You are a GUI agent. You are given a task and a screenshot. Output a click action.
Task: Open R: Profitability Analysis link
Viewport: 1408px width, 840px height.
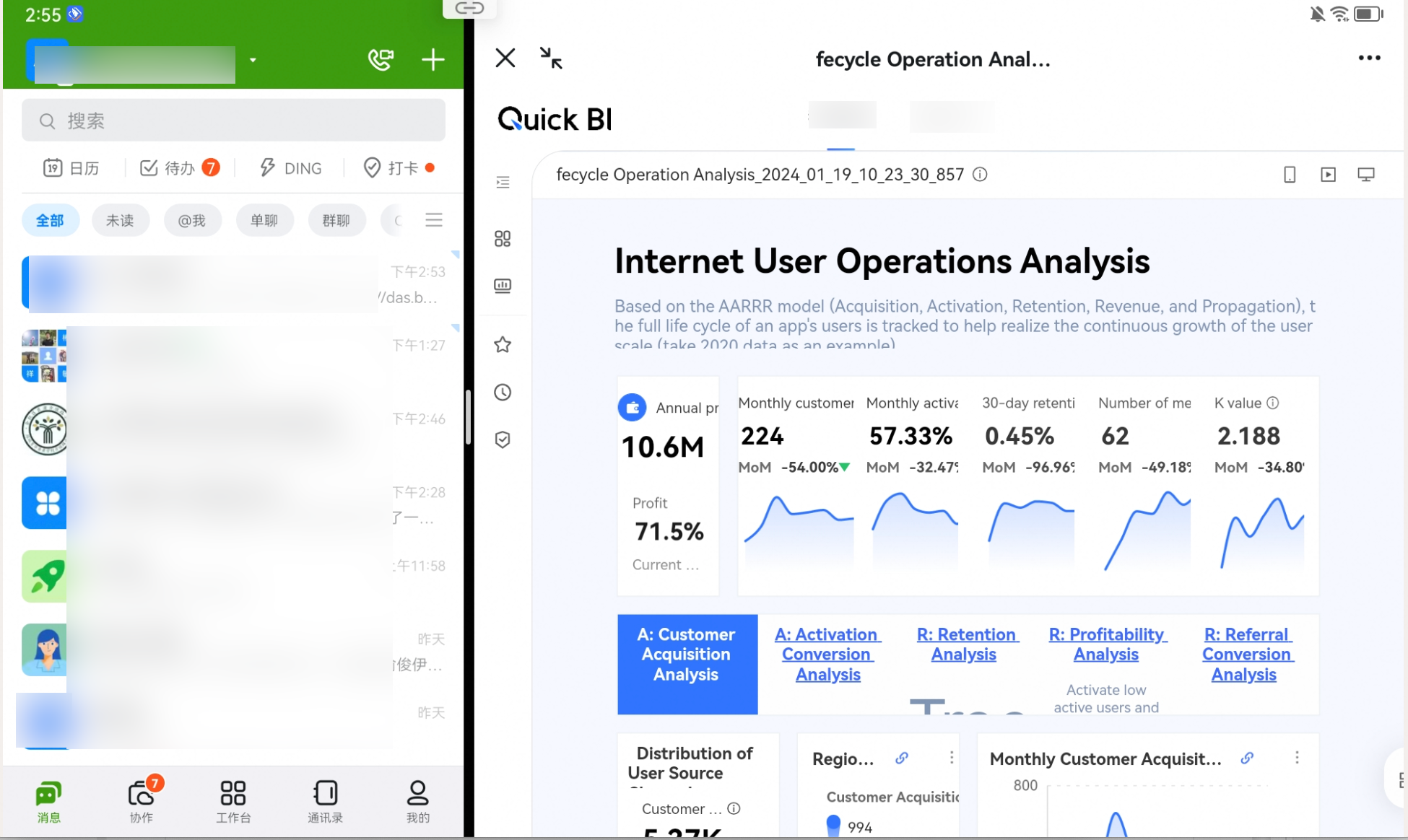(1107, 644)
